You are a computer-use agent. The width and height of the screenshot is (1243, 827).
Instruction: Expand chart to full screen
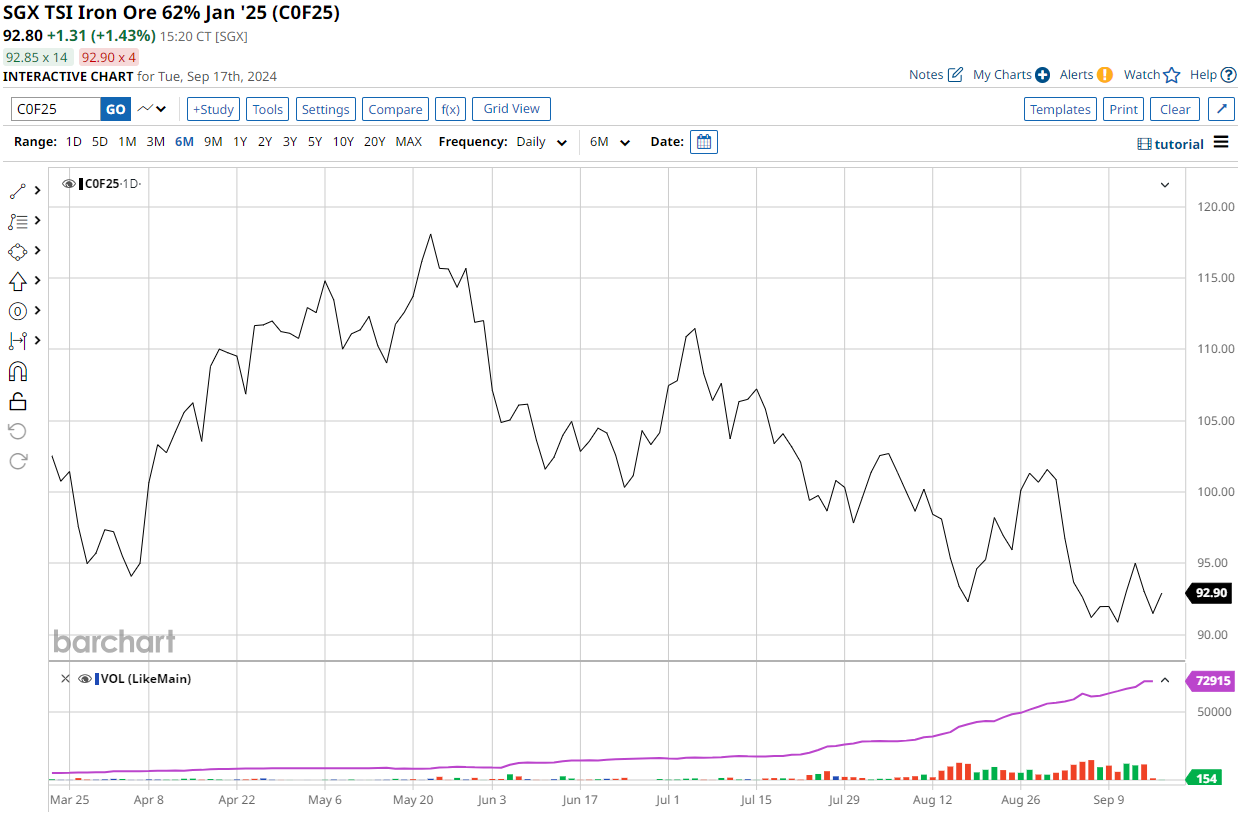pyautogui.click(x=1221, y=109)
